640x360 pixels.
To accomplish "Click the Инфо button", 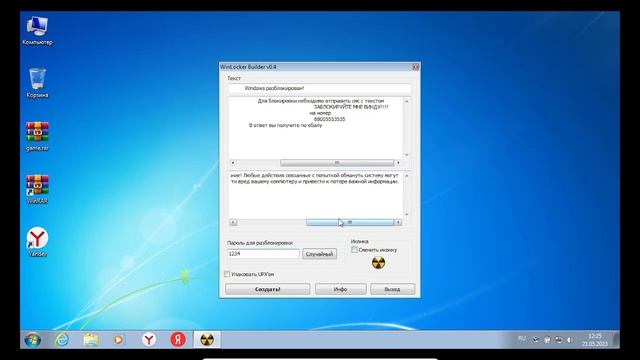I will point(340,289).
